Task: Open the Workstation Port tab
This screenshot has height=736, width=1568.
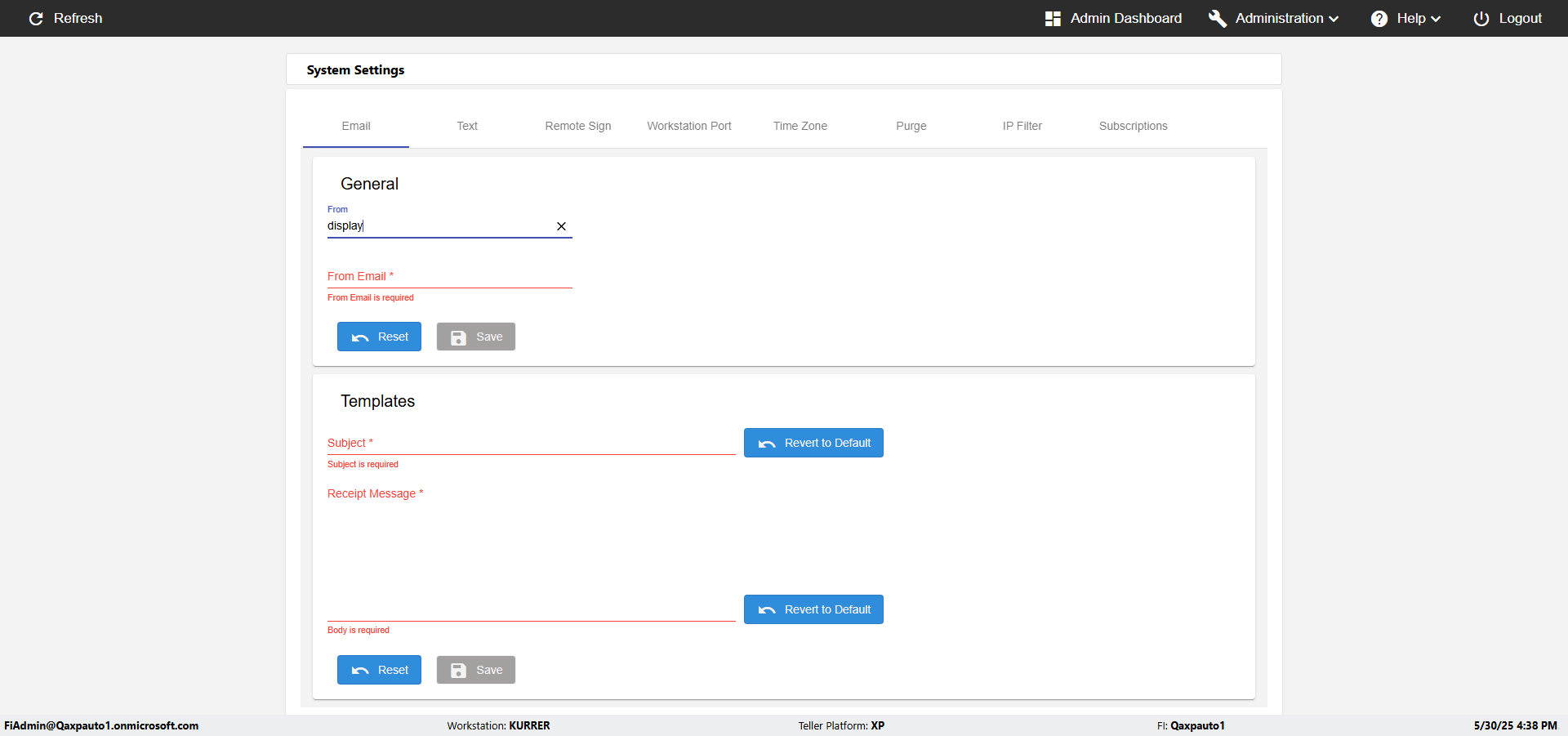Action: 689,126
